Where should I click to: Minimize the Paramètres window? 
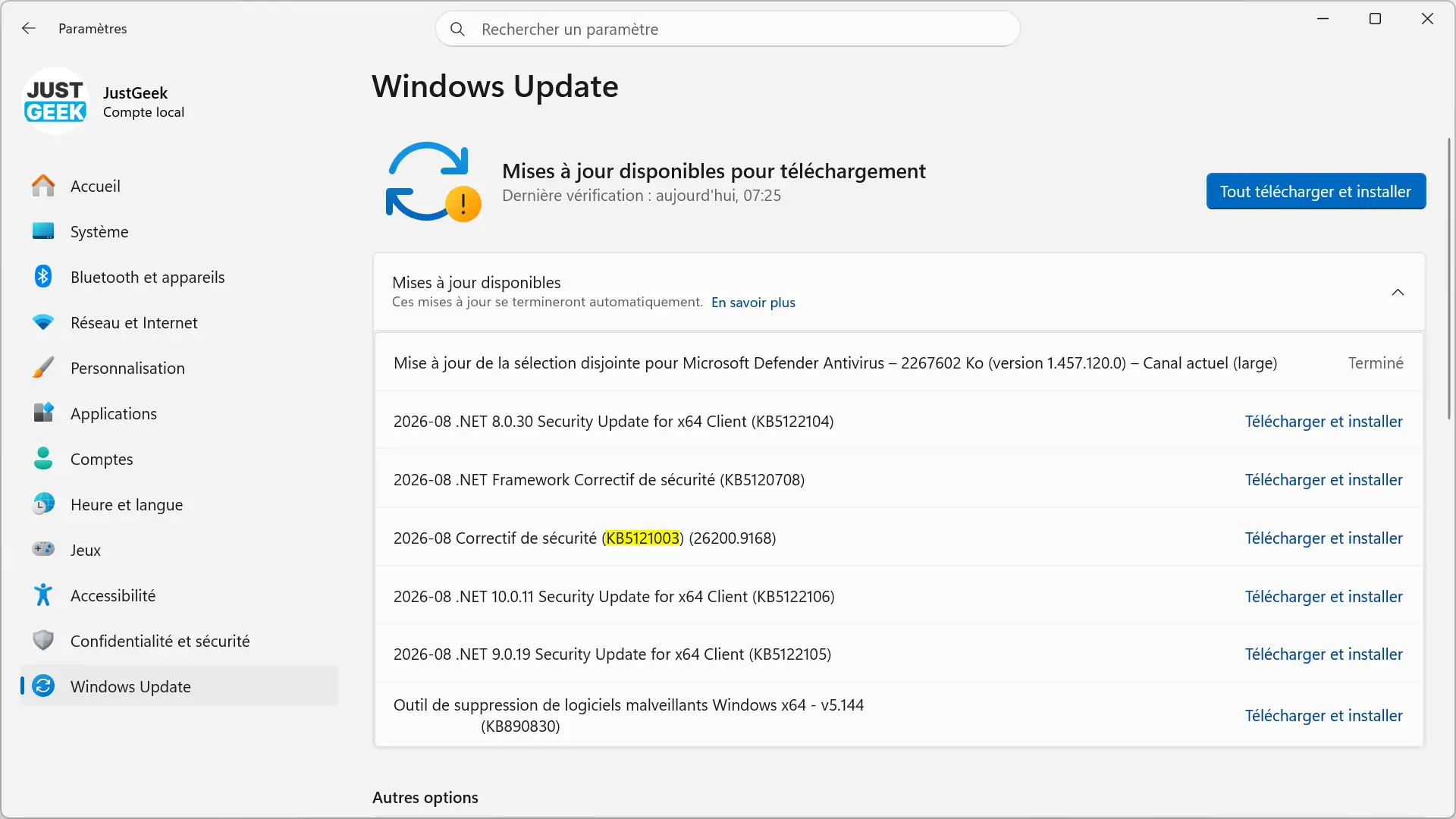coord(1323,19)
